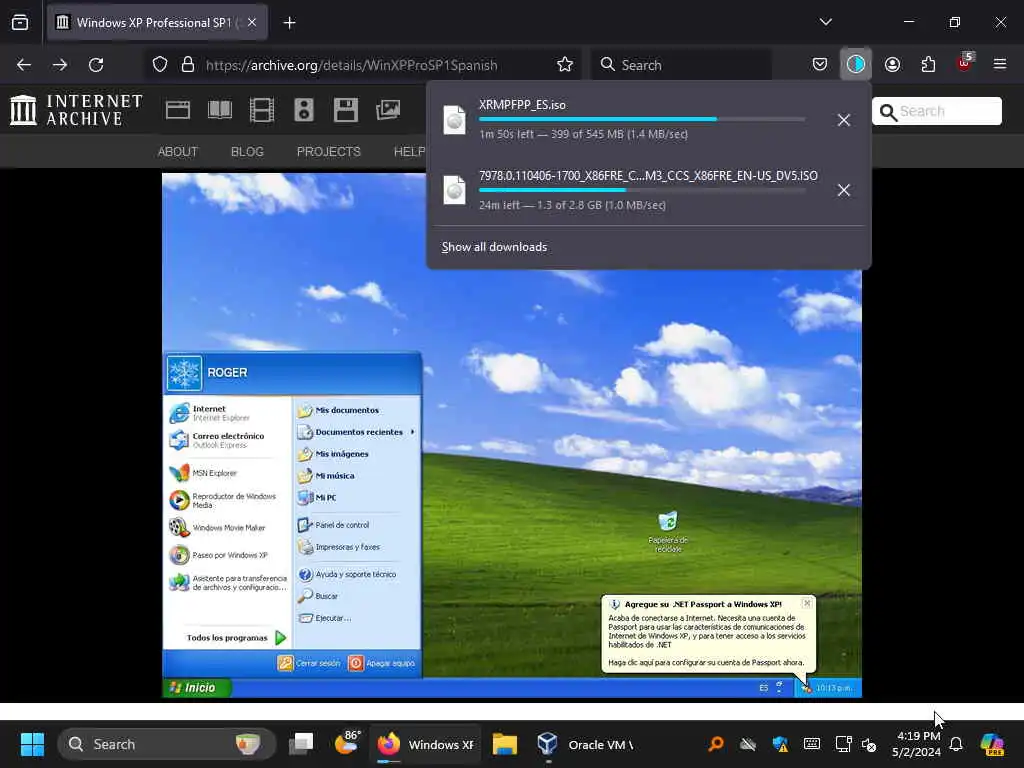List all tabs dropdown arrow
This screenshot has height=768, width=1024.
click(825, 22)
